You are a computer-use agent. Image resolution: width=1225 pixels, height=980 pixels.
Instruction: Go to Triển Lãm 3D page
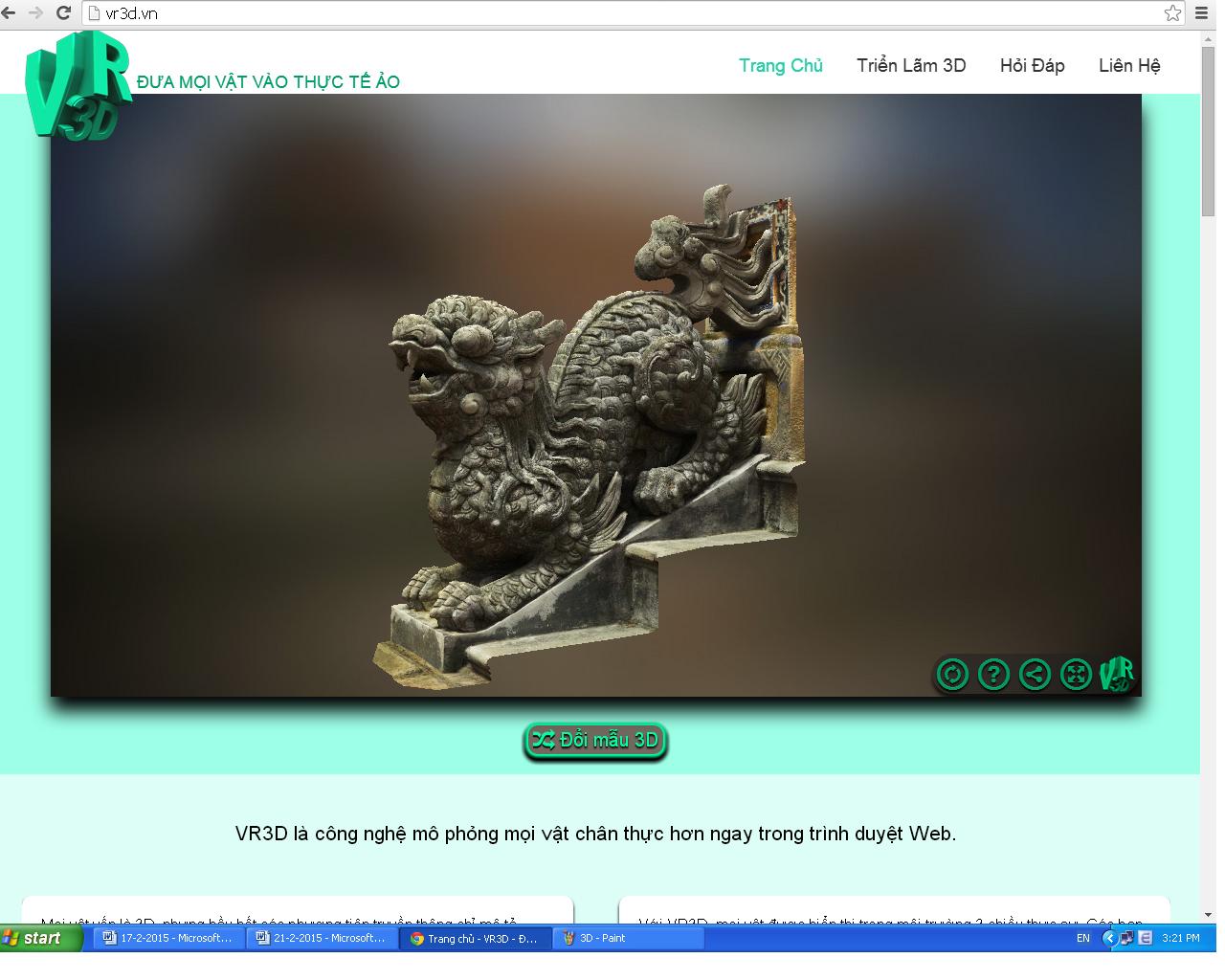pos(911,65)
